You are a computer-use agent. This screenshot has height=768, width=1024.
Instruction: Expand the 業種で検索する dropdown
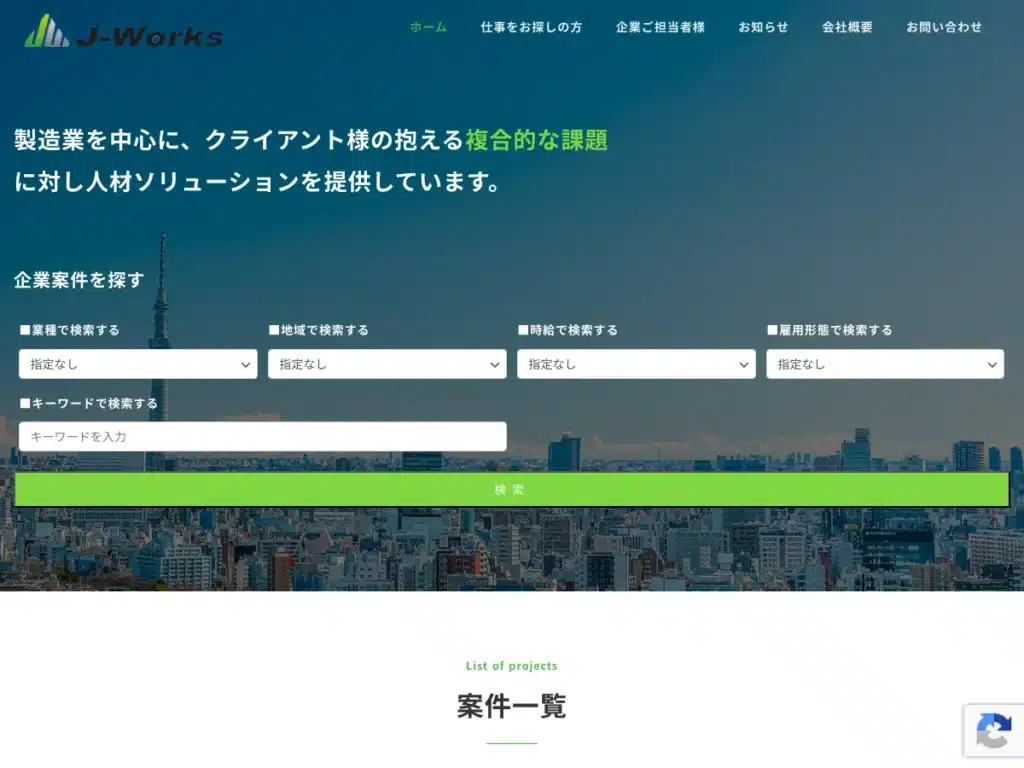coord(138,364)
